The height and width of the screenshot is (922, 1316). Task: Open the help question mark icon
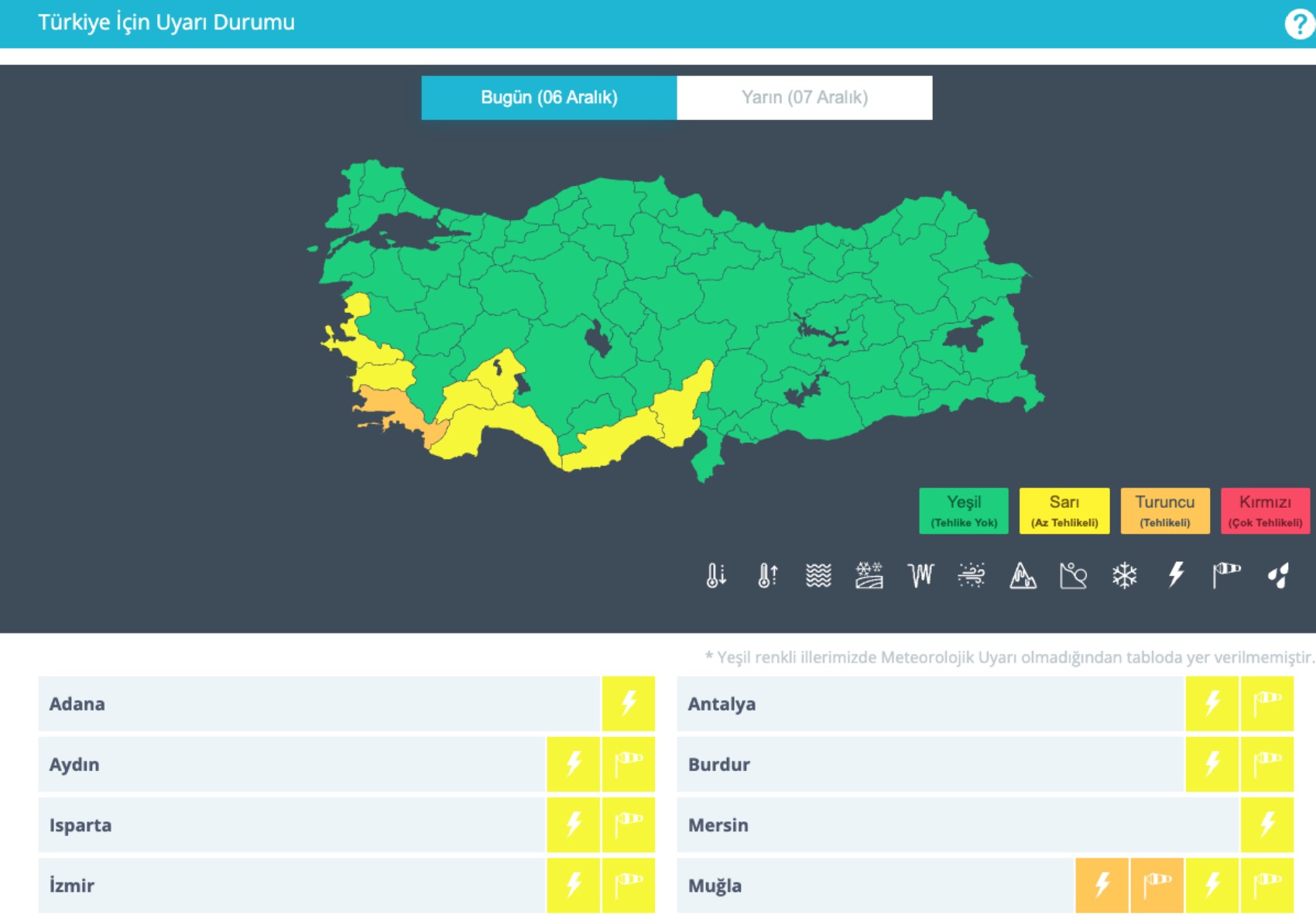pos(1298,24)
